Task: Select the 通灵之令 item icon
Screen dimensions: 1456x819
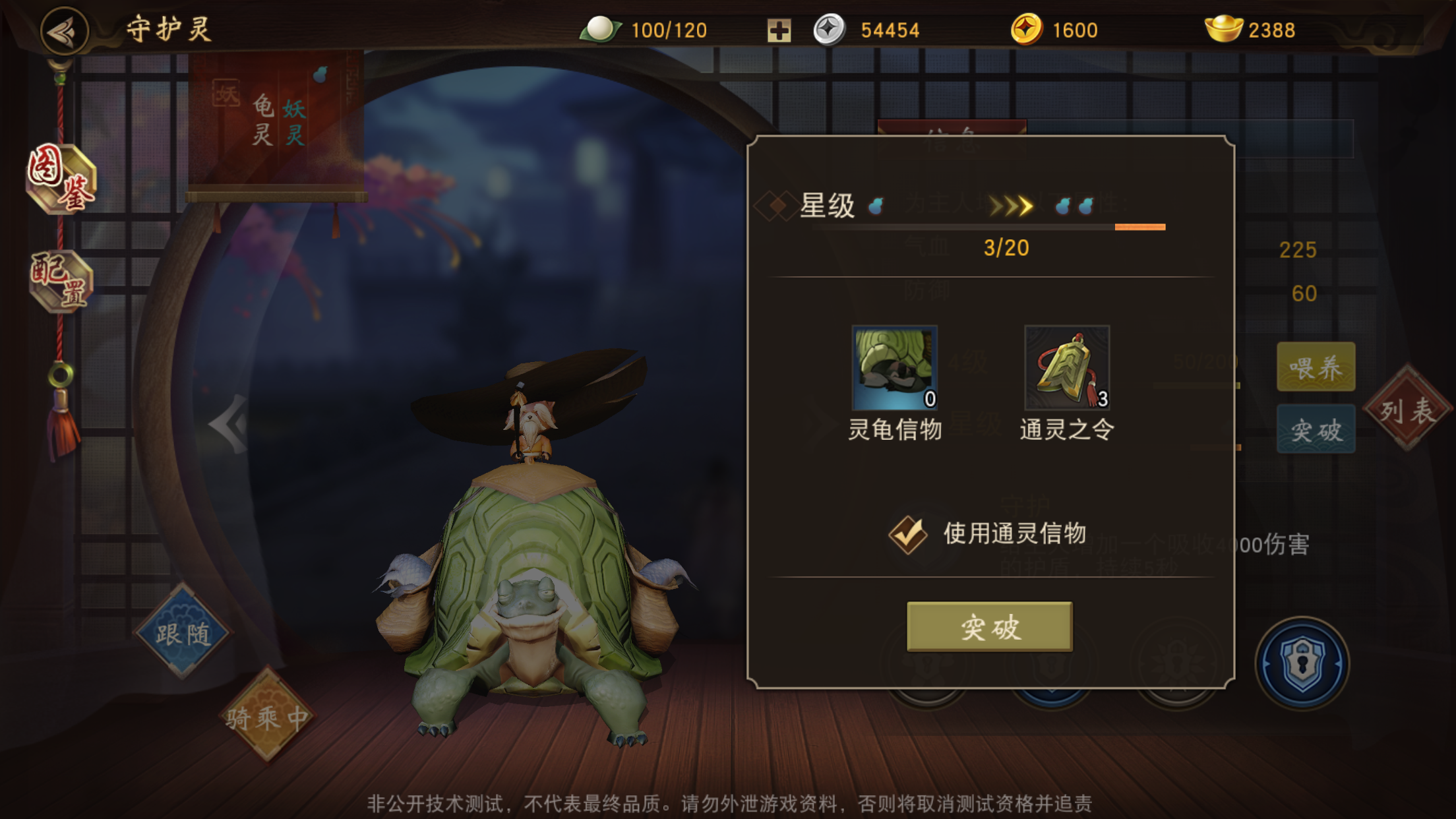Action: point(1067,368)
